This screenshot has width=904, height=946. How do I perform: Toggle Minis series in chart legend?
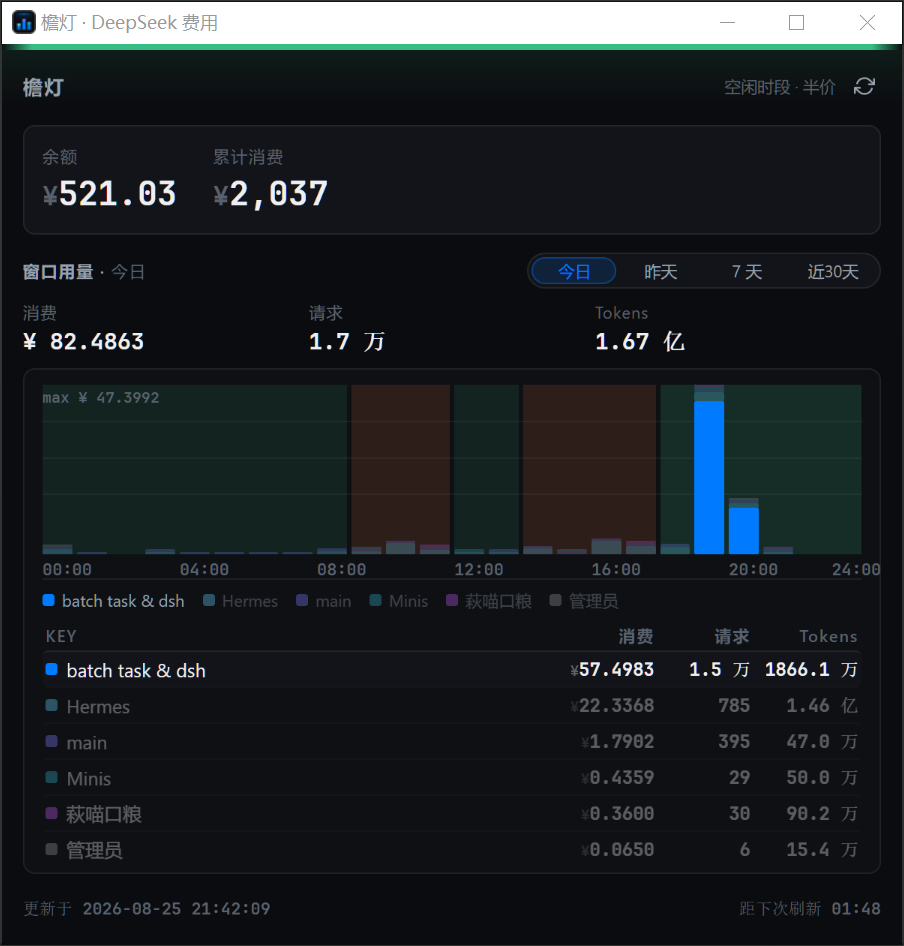(x=398, y=601)
